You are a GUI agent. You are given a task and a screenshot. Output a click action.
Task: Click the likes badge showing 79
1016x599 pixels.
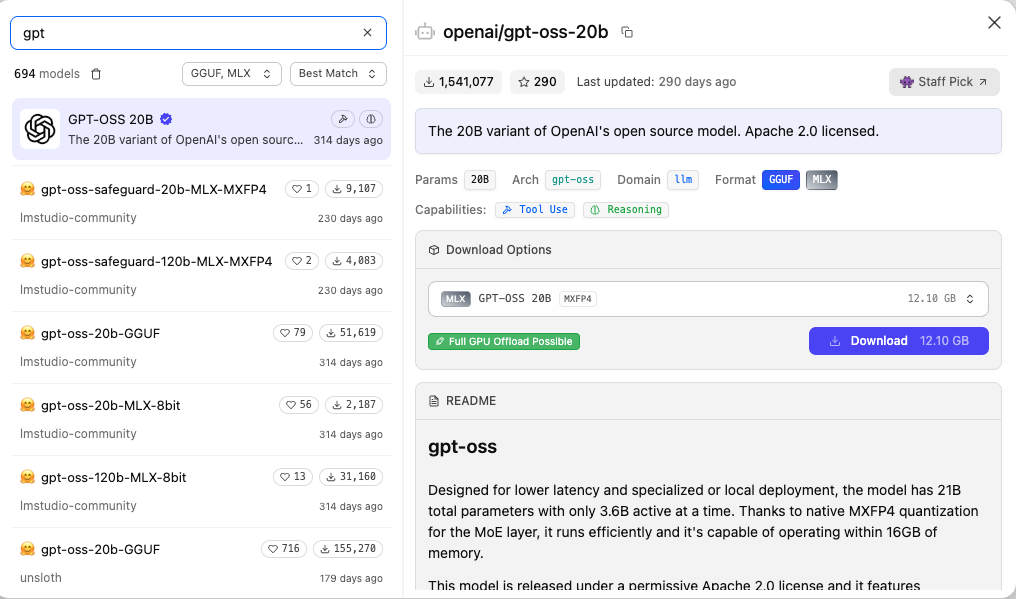(293, 333)
